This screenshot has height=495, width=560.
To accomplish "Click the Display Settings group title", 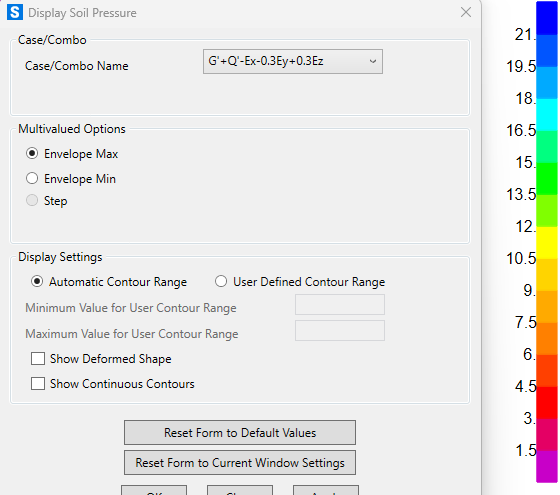I will coord(60,257).
